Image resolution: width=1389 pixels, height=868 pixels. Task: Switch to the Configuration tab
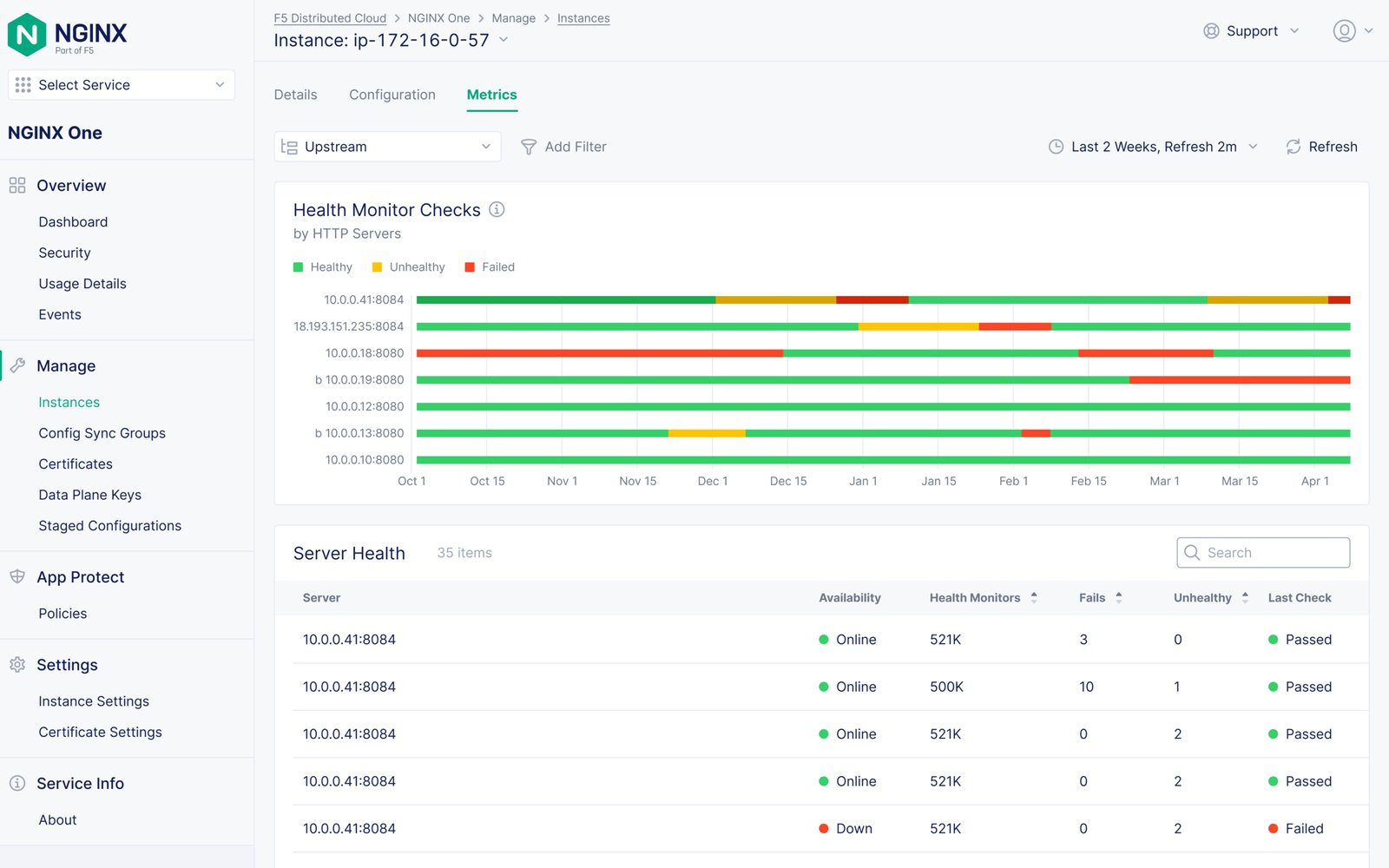(x=392, y=95)
